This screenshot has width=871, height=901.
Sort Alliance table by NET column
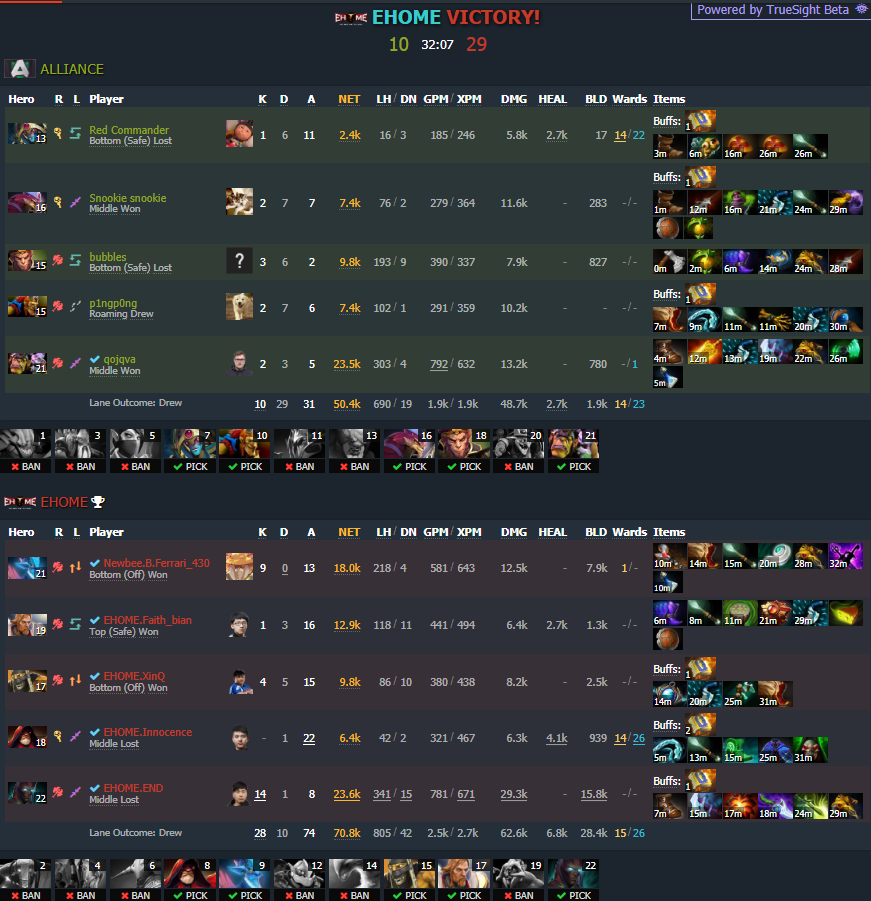pyautogui.click(x=349, y=99)
